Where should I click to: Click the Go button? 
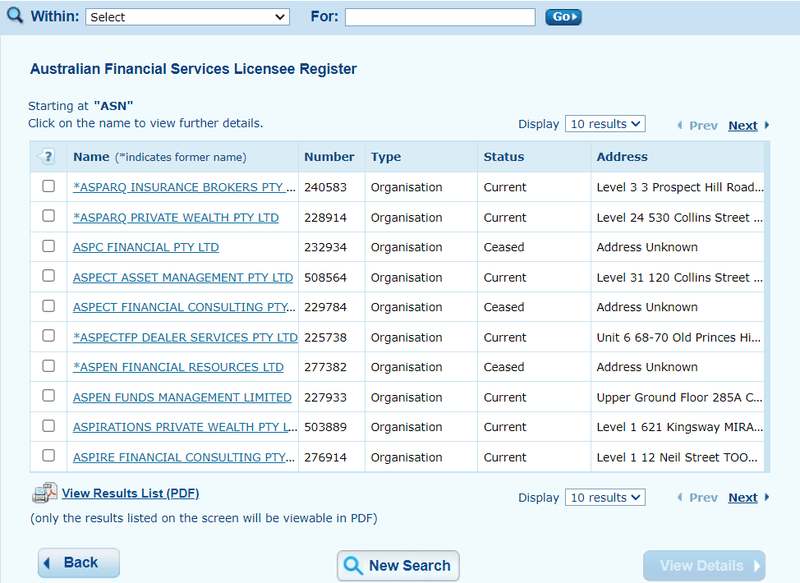pos(563,17)
